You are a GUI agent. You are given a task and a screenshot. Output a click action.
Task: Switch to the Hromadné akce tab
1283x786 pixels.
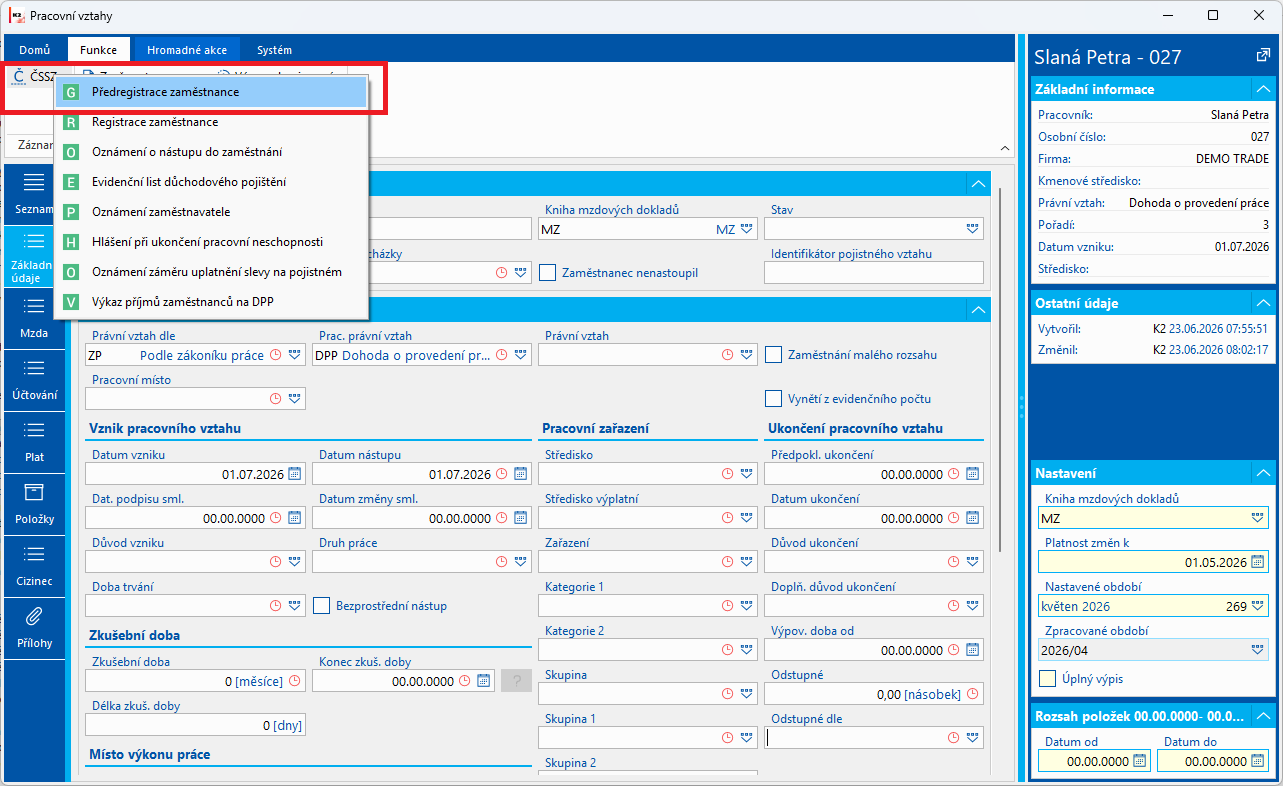pyautogui.click(x=187, y=49)
